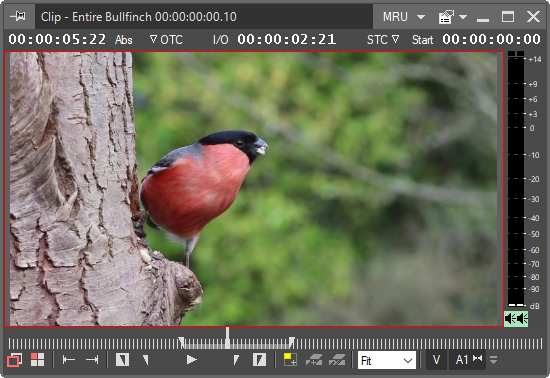Click the MRU label in the title bar
This screenshot has width=550, height=378.
pos(395,16)
